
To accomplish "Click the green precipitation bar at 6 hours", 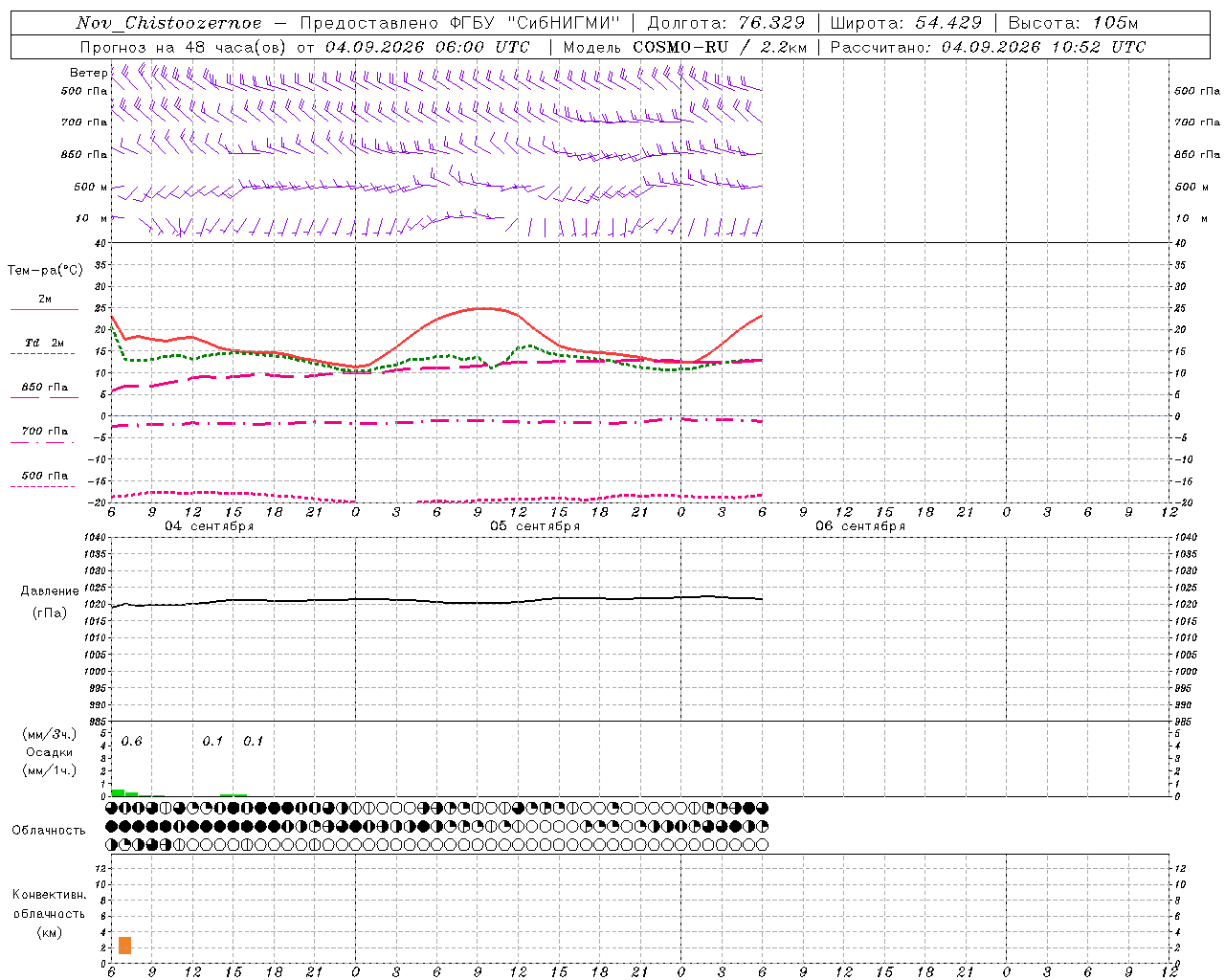I will [118, 792].
